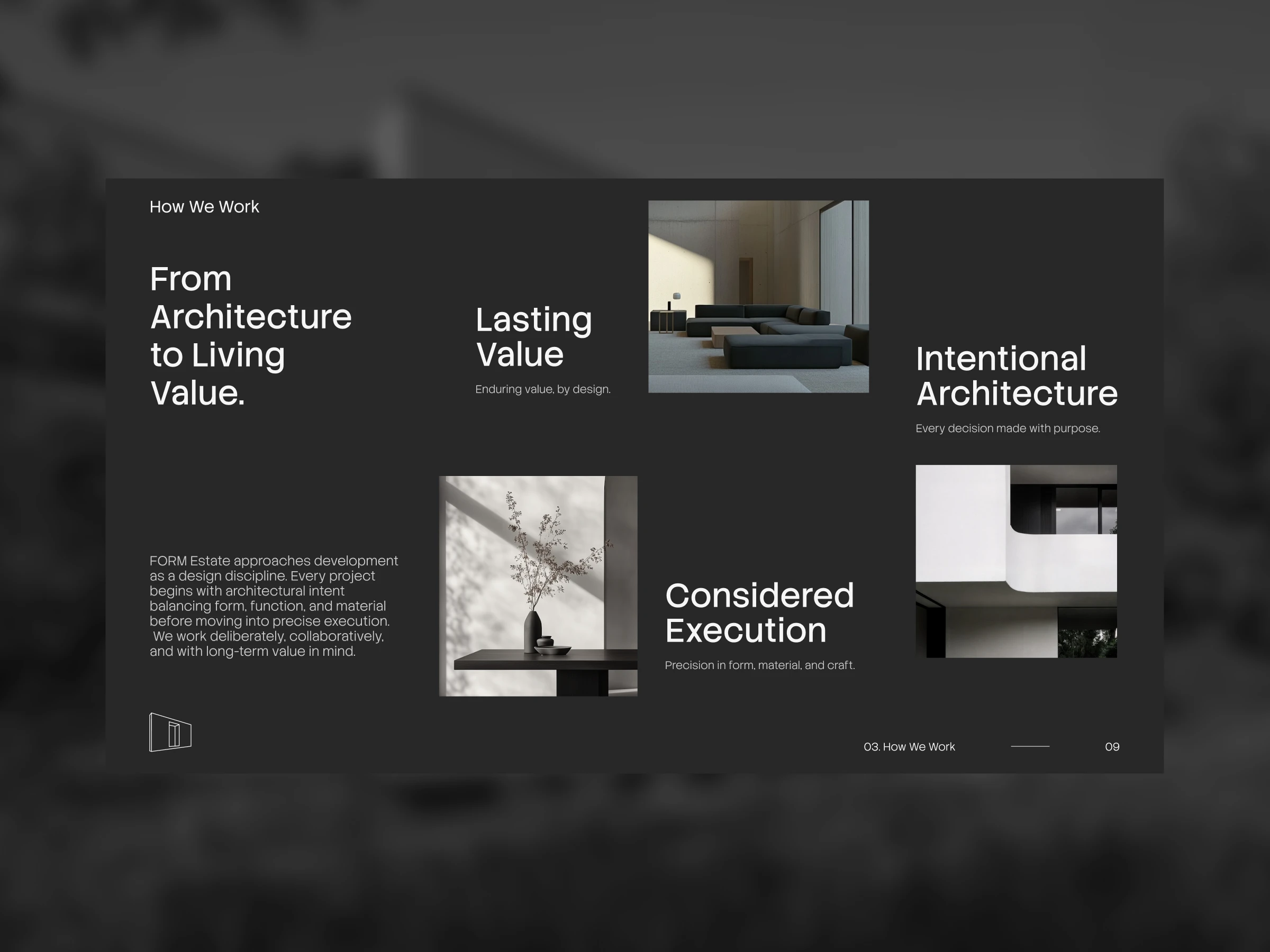Select 'Precision in form, material, and craft.' caption

[x=759, y=665]
